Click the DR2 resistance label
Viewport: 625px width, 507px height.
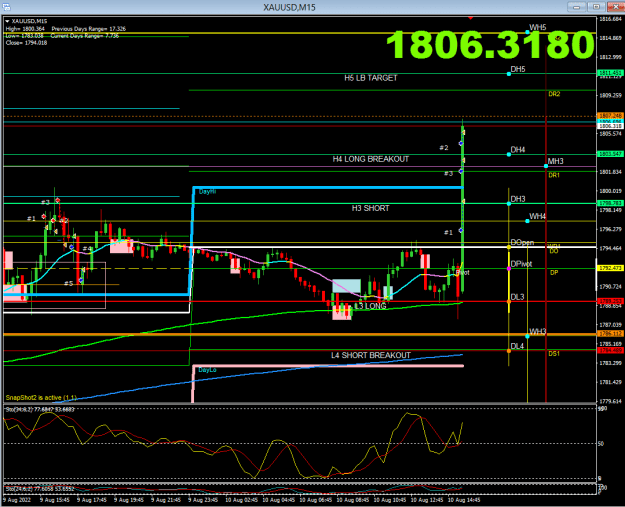[554, 94]
